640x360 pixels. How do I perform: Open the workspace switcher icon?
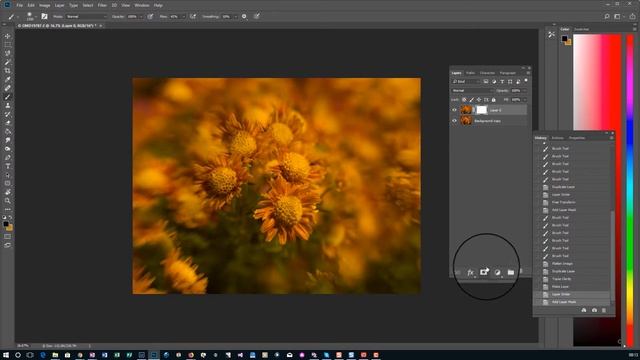click(618, 16)
